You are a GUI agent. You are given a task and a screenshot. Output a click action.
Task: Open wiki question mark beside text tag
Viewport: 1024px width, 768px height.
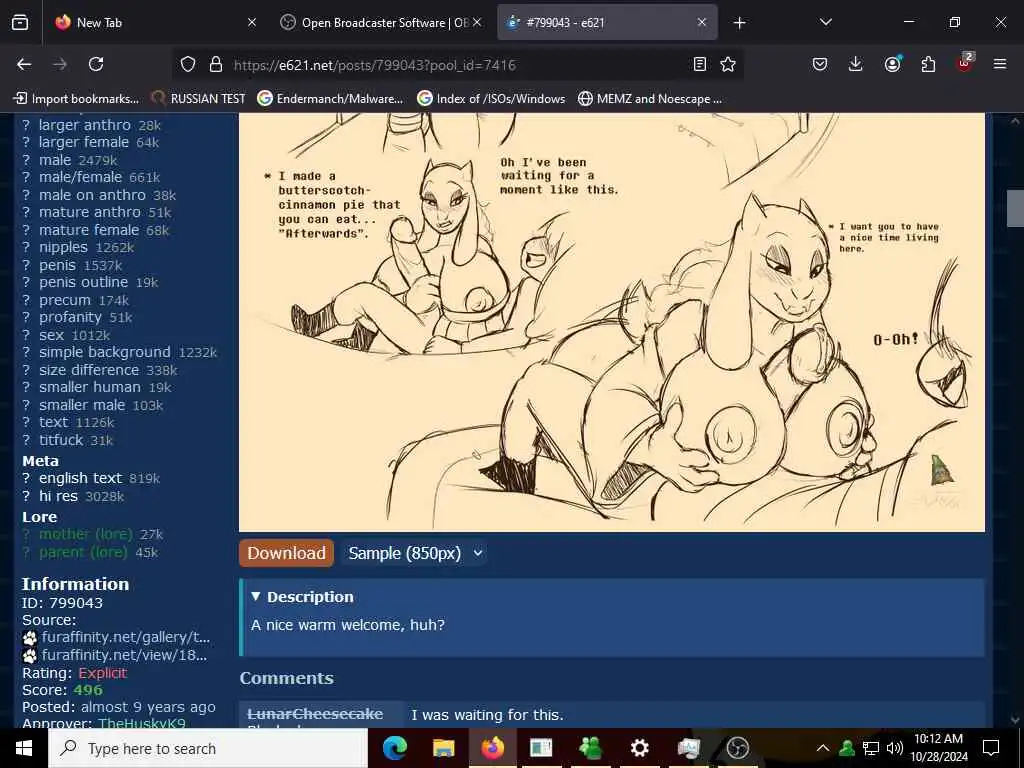click(x=26, y=422)
